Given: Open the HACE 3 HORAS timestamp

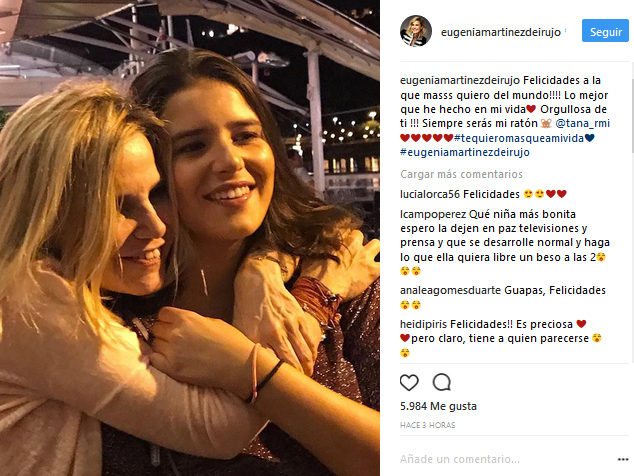Looking at the screenshot, I should tap(427, 425).
